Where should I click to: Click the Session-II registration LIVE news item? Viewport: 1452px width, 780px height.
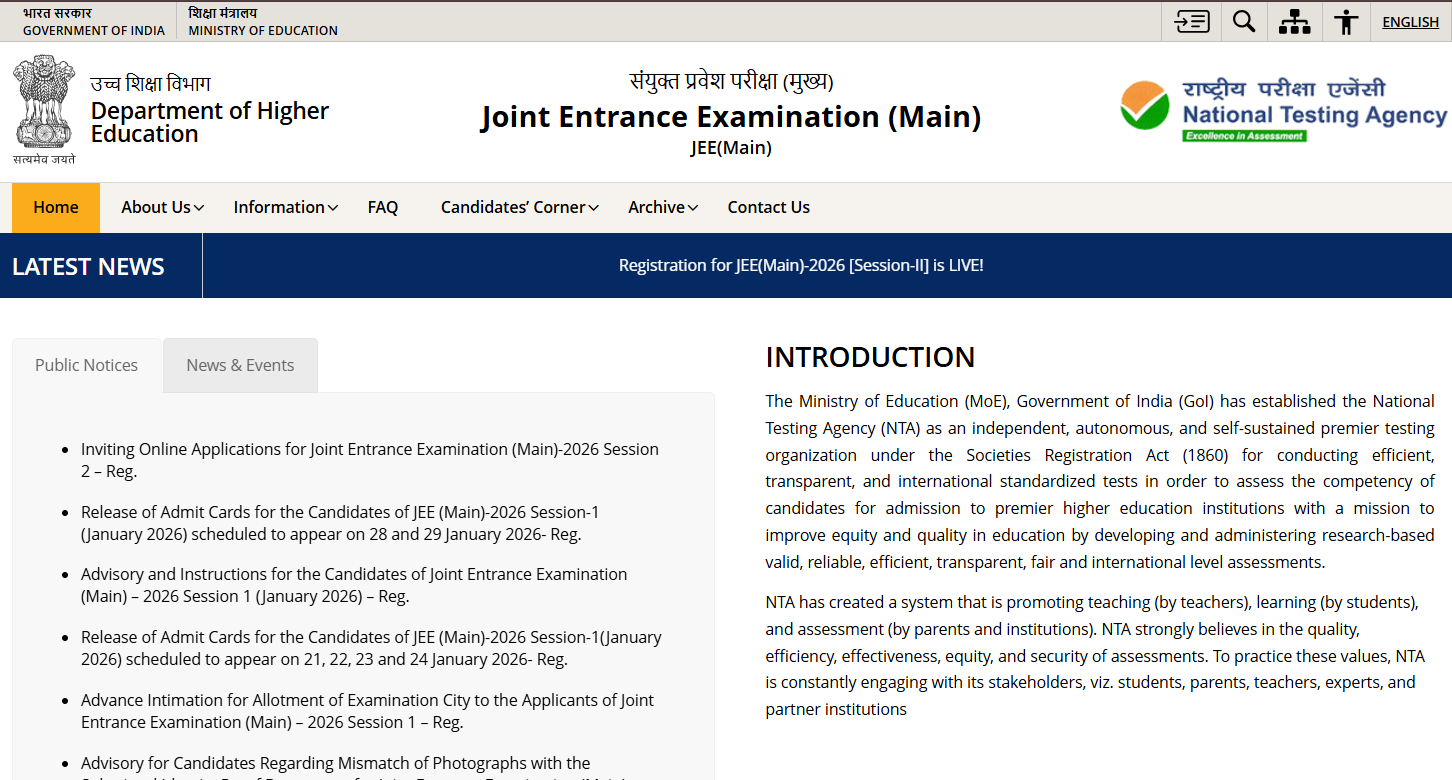(x=800, y=265)
